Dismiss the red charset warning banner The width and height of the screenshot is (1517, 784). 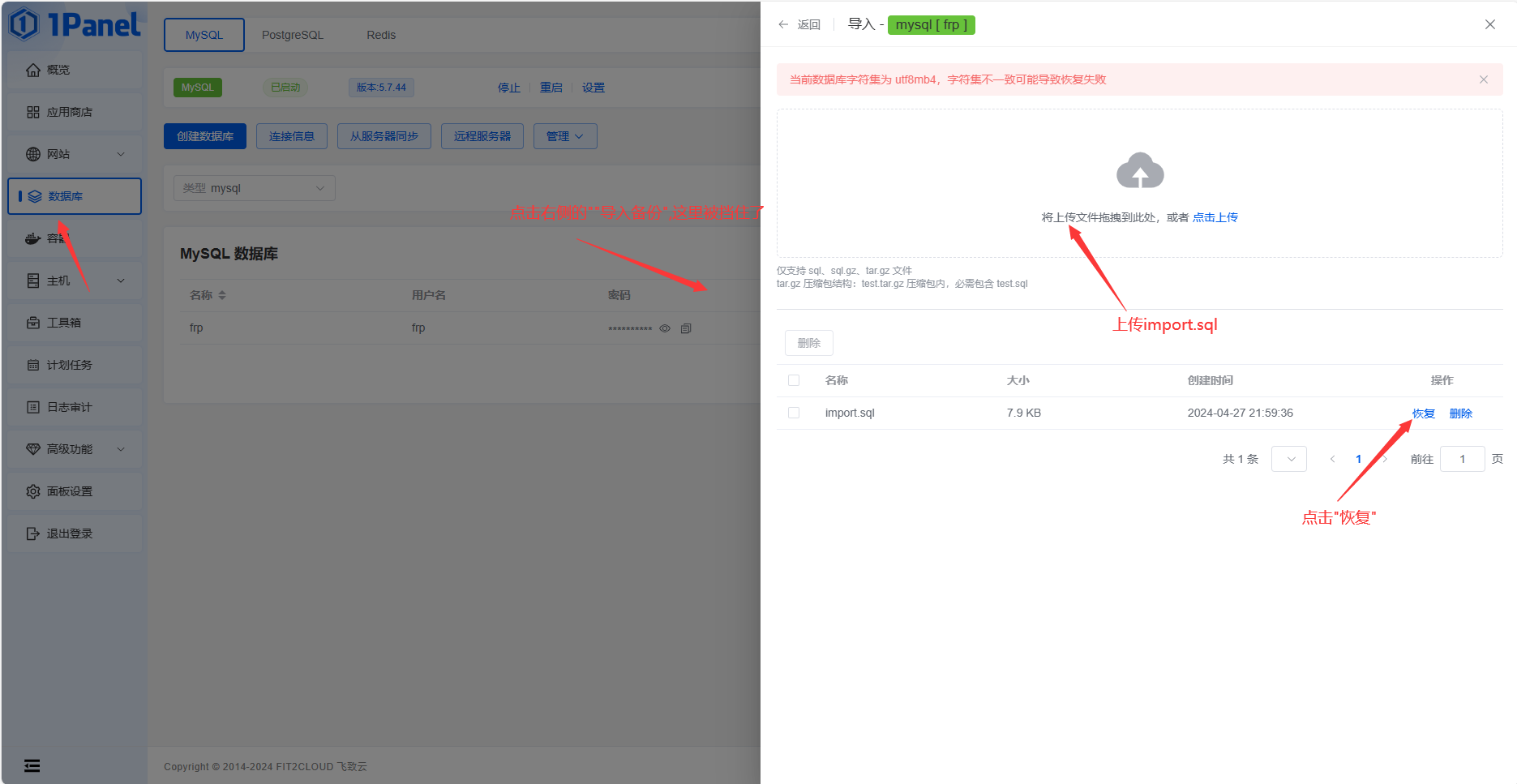point(1483,79)
